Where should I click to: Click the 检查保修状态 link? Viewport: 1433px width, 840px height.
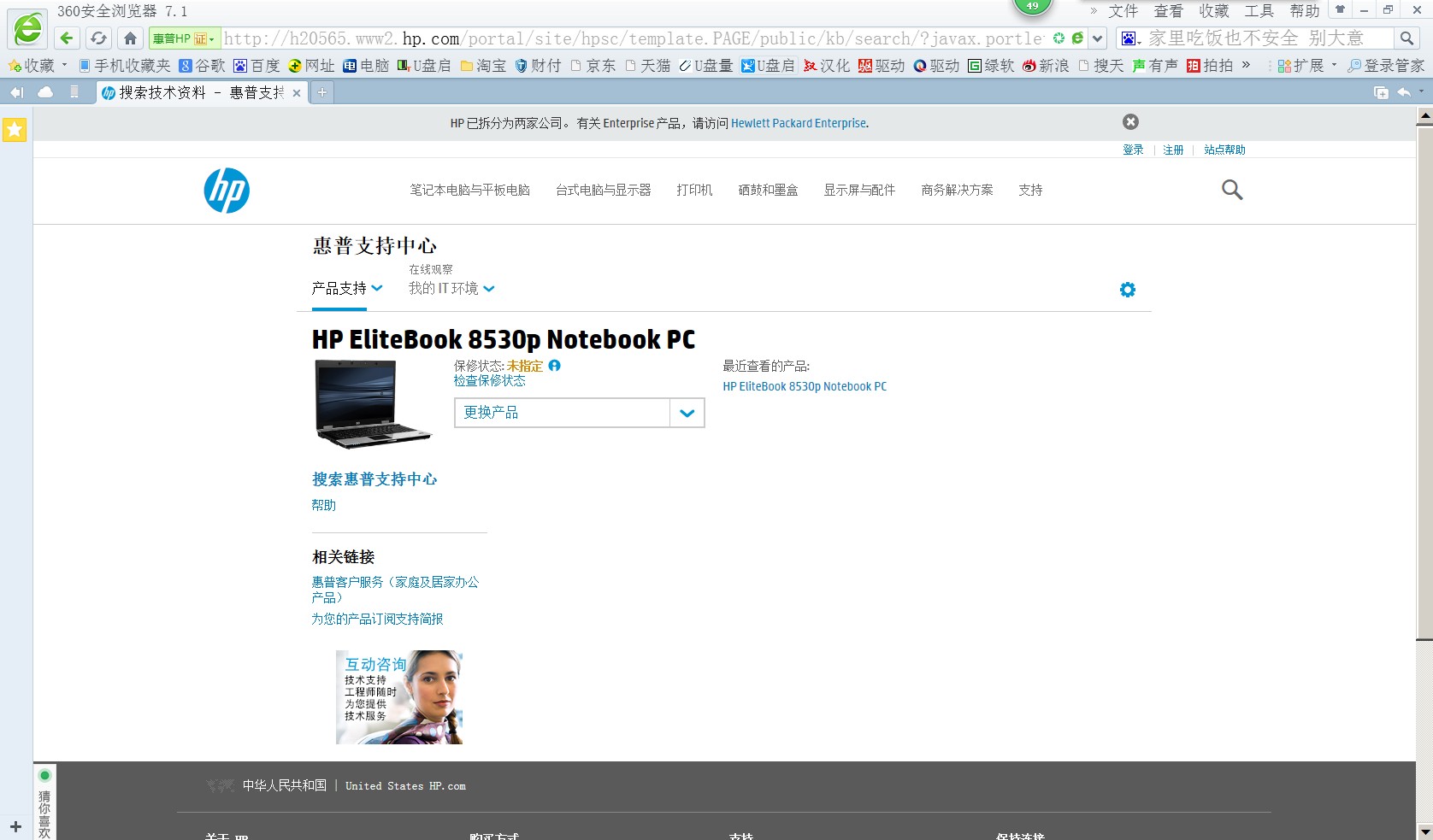(489, 381)
